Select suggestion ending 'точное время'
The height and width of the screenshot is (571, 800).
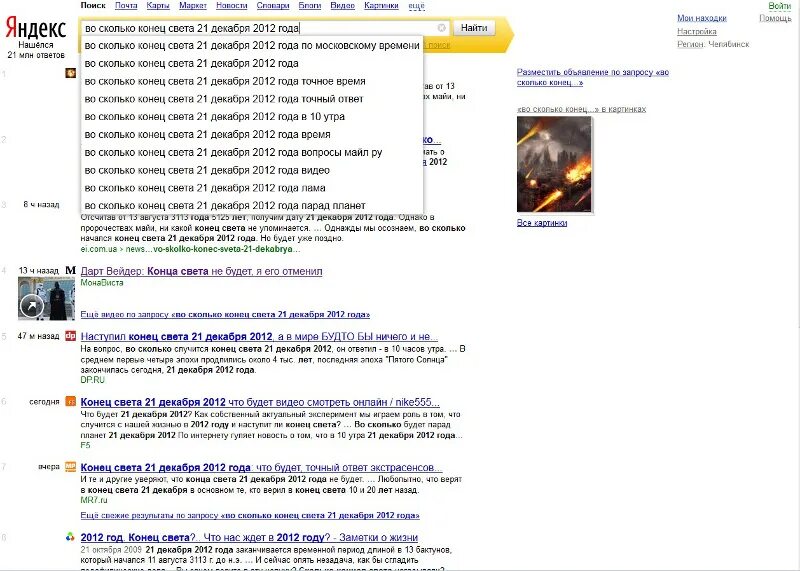pos(252,81)
